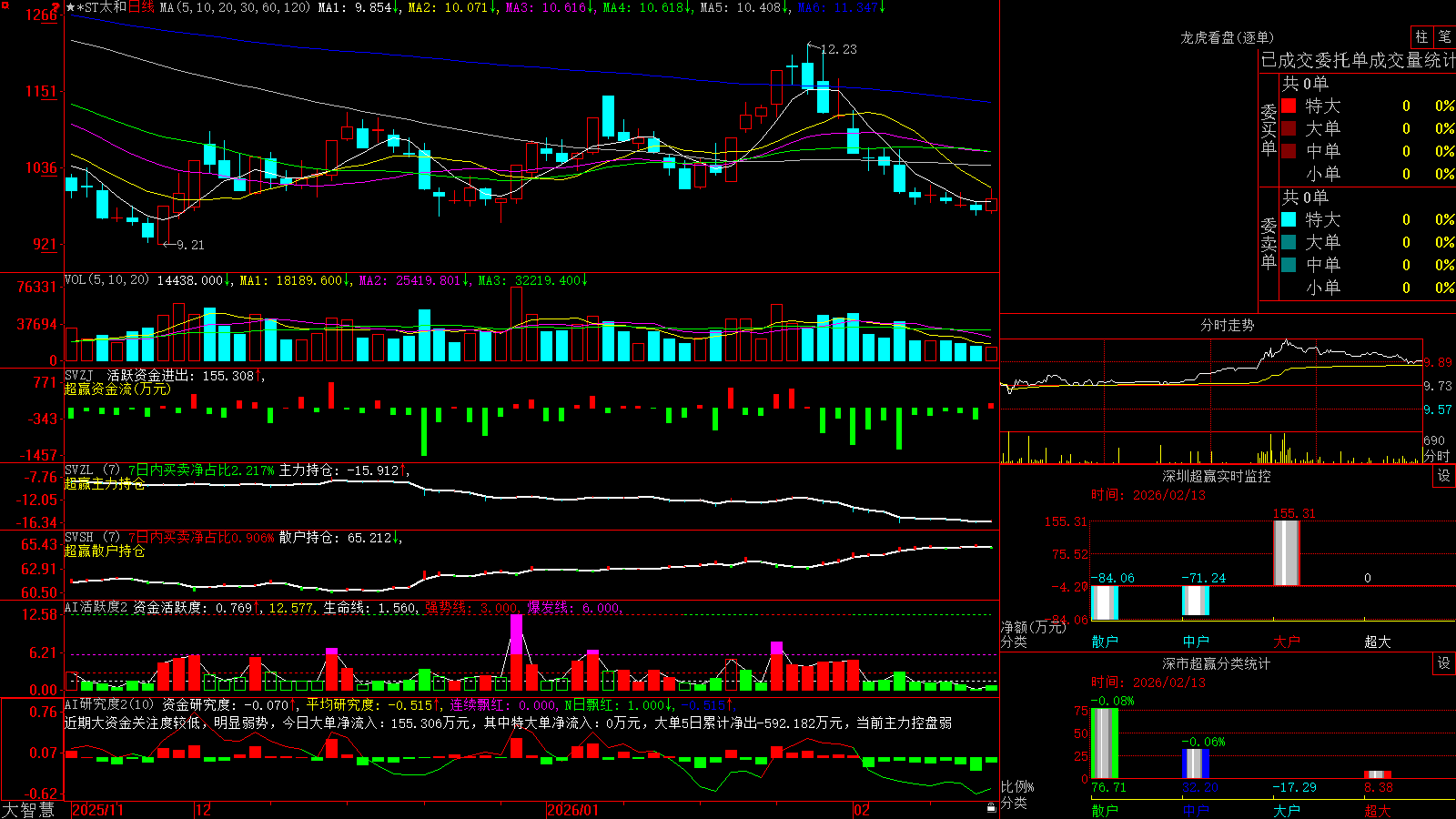The height and width of the screenshot is (819, 1456).
Task: Select the 02 month timeline marker
Action: [x=862, y=810]
